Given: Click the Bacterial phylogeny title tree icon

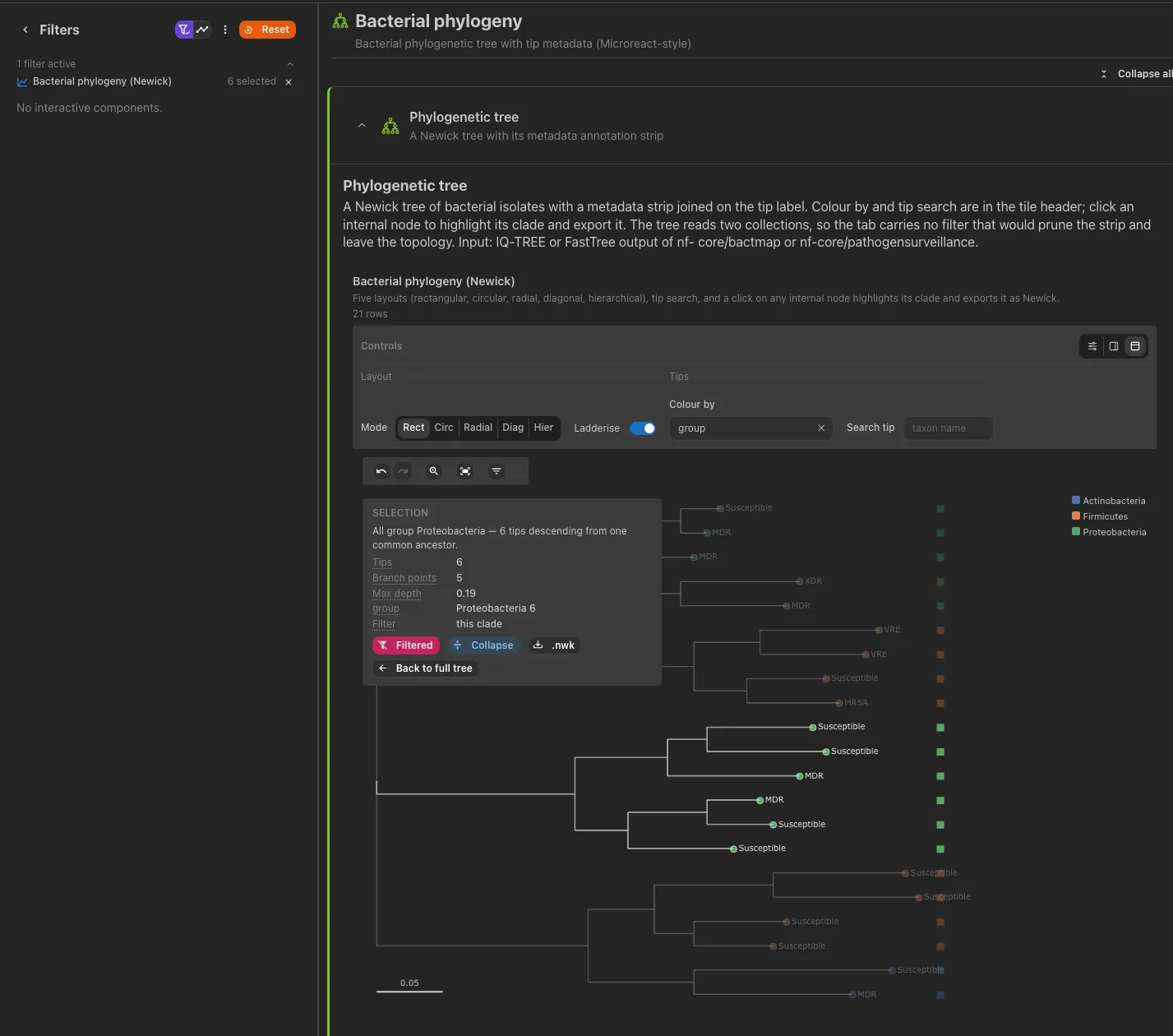Looking at the screenshot, I should click(340, 21).
